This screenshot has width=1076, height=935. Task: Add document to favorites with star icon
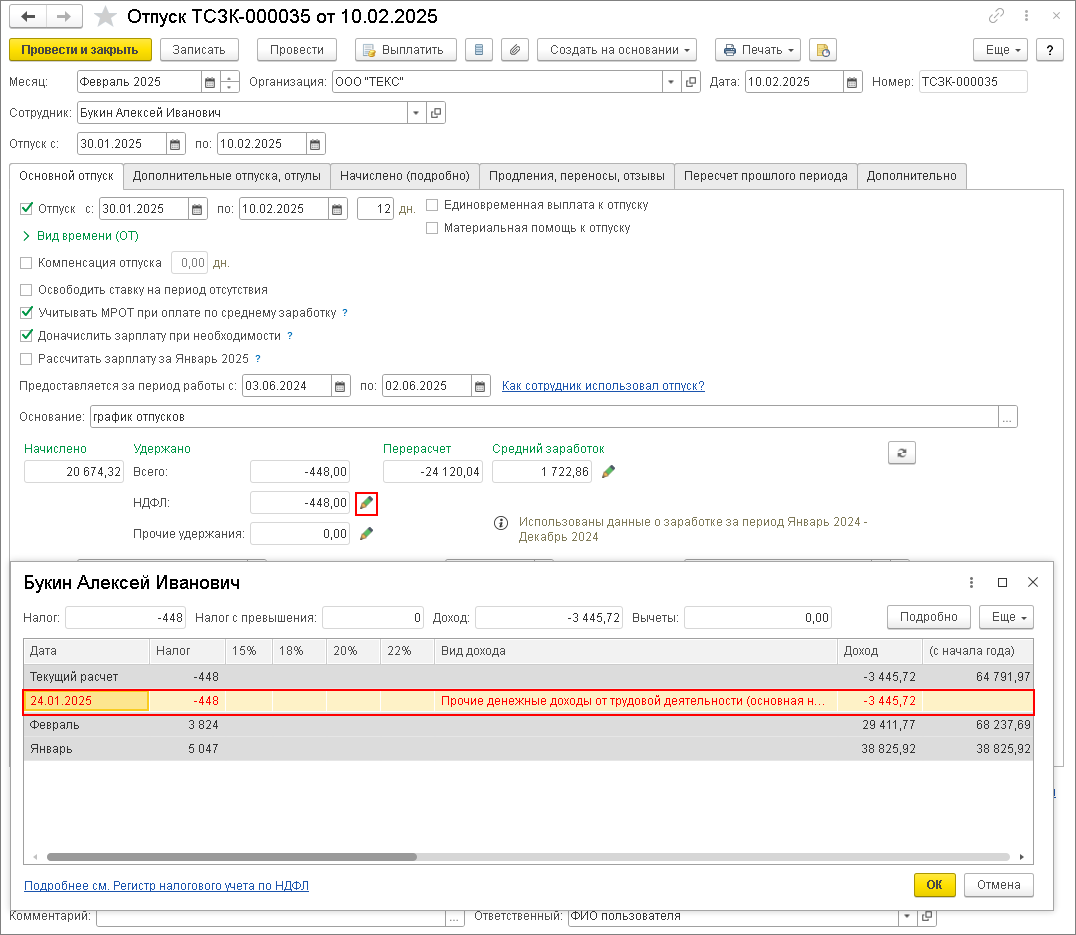[105, 16]
